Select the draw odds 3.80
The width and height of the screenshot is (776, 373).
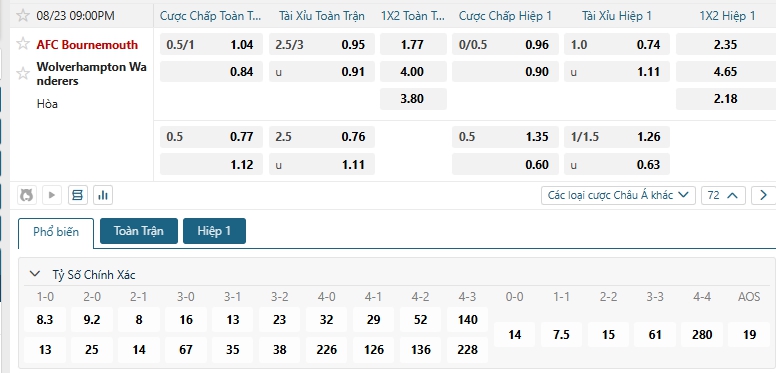(x=413, y=99)
